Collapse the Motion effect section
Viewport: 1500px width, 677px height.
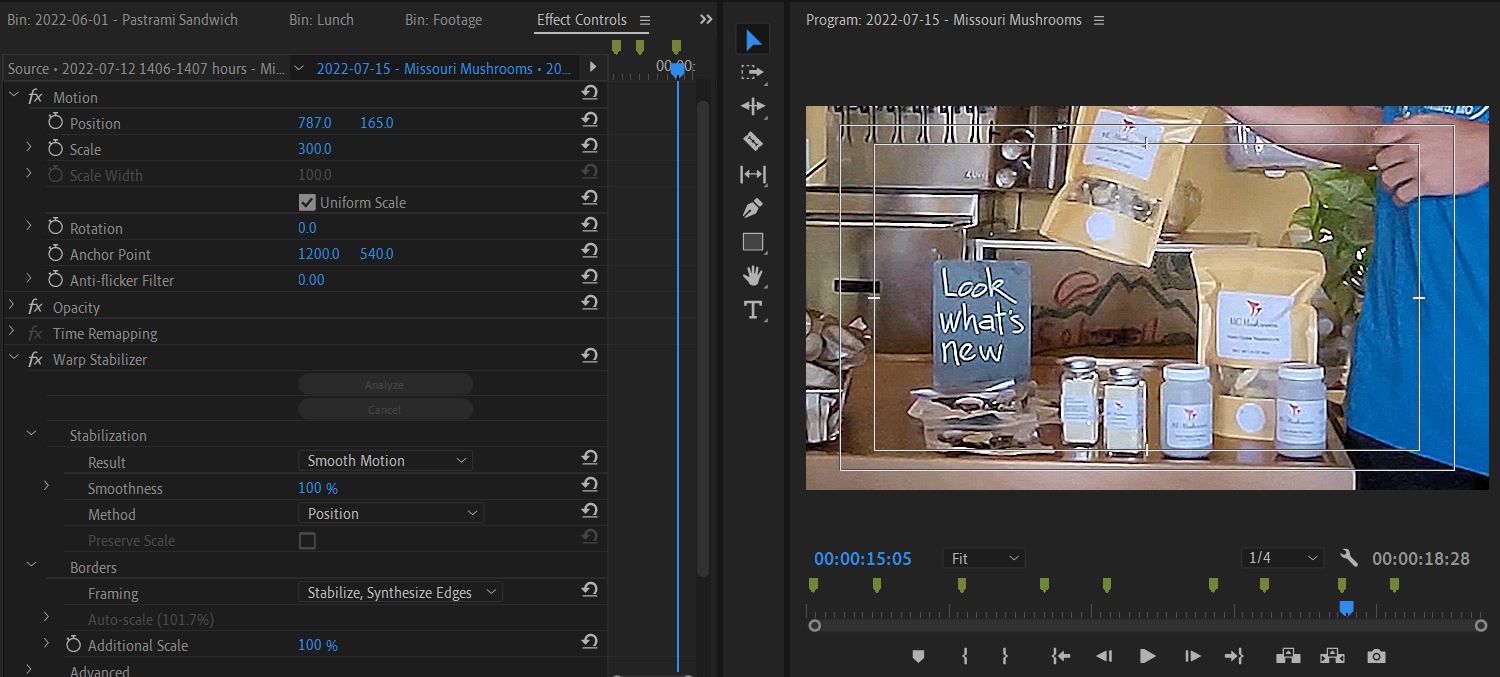13,96
